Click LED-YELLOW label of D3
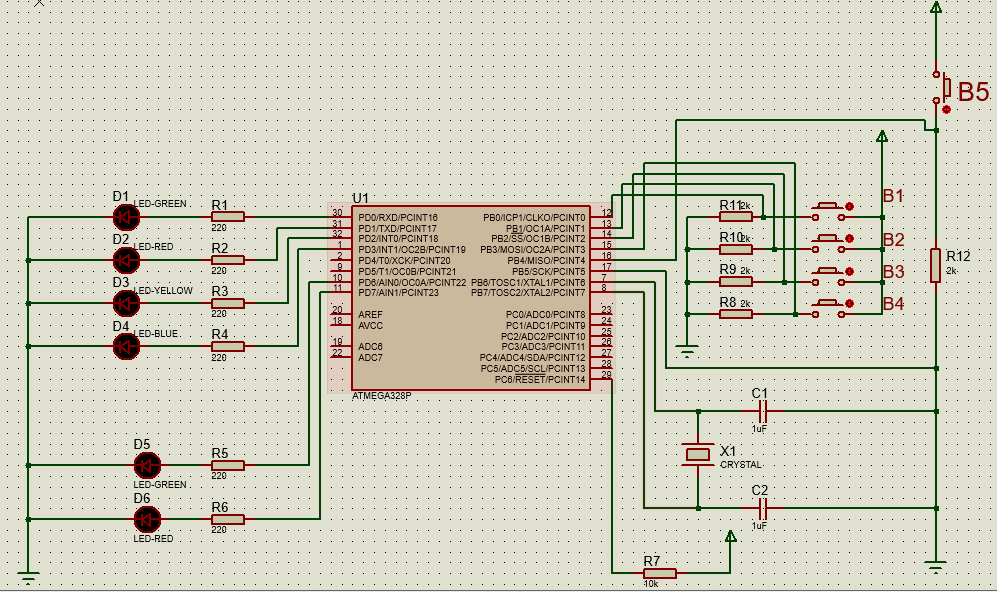 coord(163,291)
